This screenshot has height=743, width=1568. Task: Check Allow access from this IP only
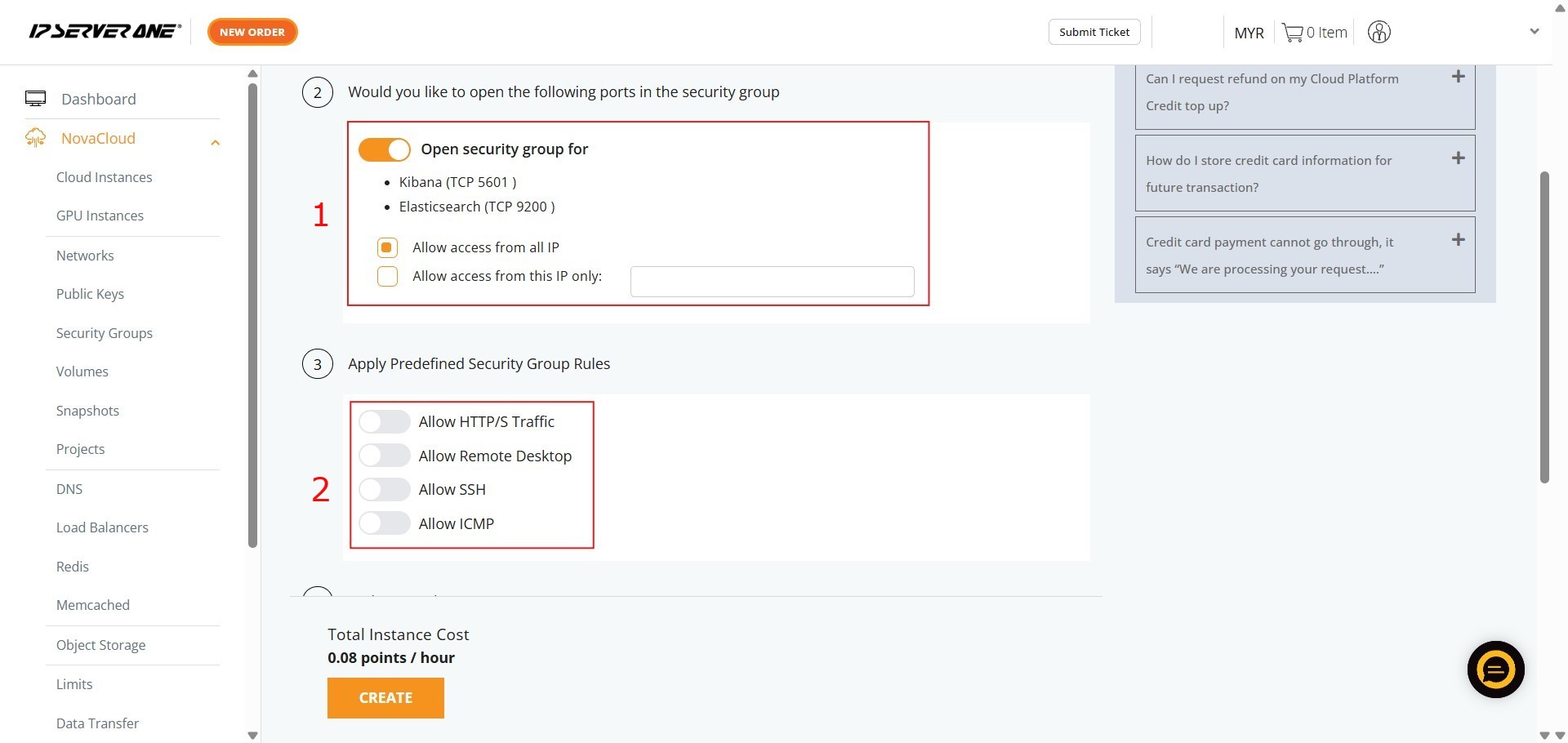point(387,277)
